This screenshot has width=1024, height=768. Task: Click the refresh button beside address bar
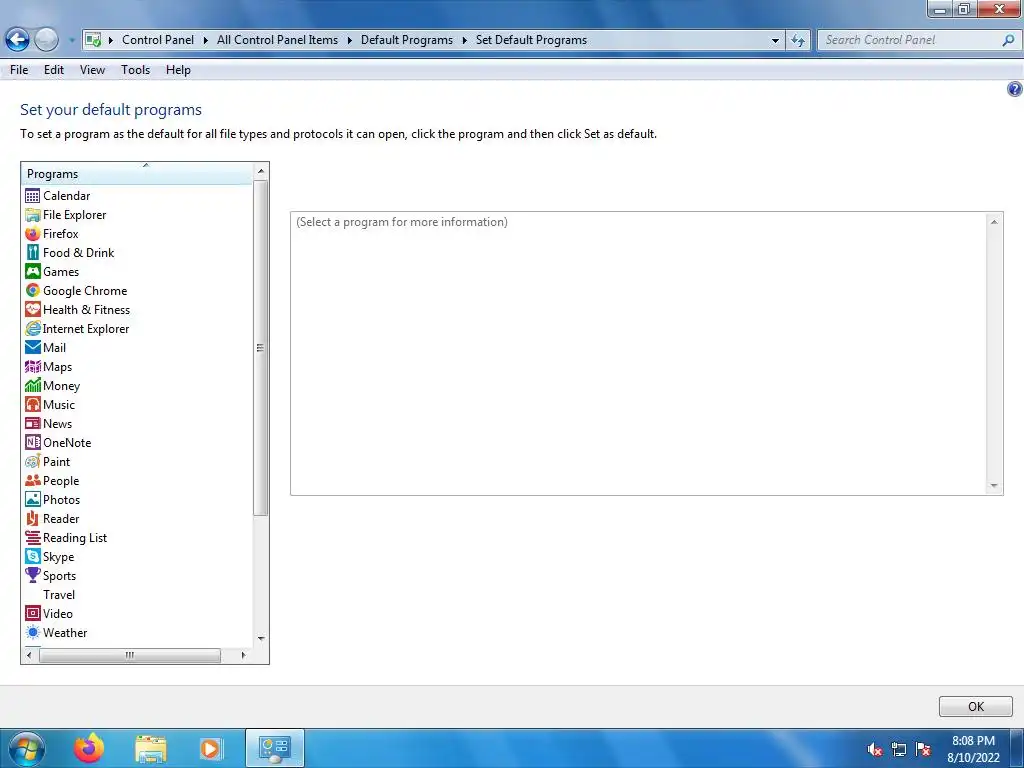tap(798, 40)
